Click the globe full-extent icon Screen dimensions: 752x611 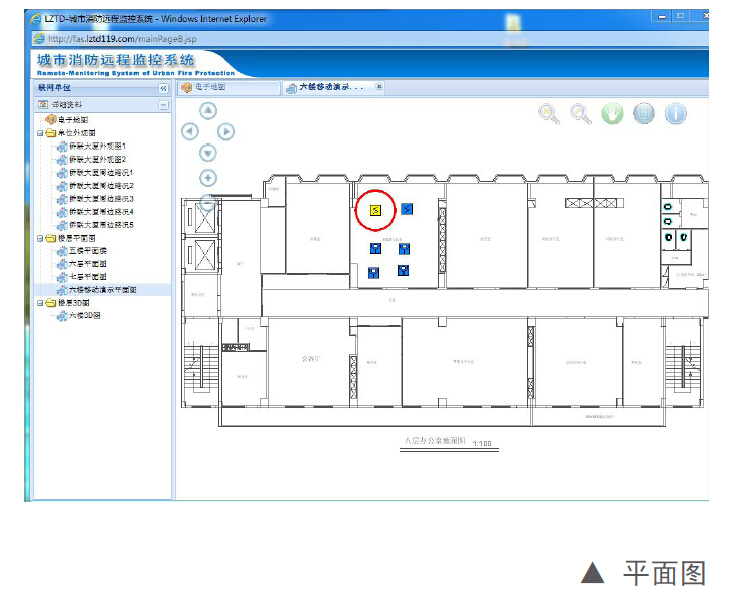click(x=644, y=114)
